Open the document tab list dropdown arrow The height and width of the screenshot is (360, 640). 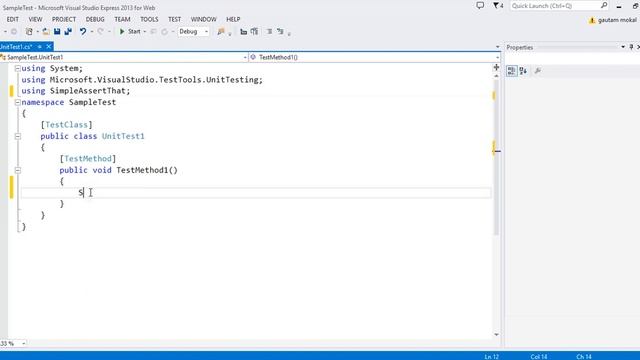click(x=497, y=47)
